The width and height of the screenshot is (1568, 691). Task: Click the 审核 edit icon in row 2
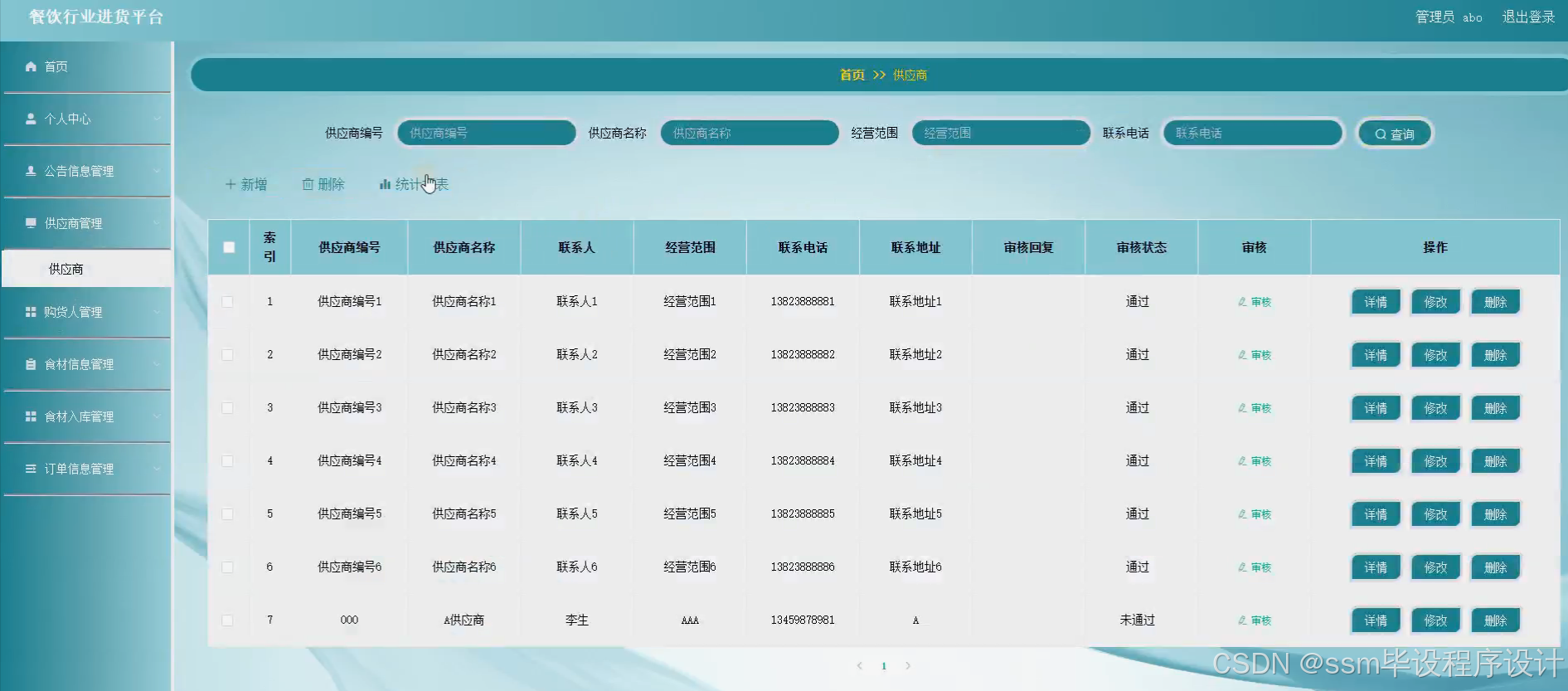coord(1242,355)
